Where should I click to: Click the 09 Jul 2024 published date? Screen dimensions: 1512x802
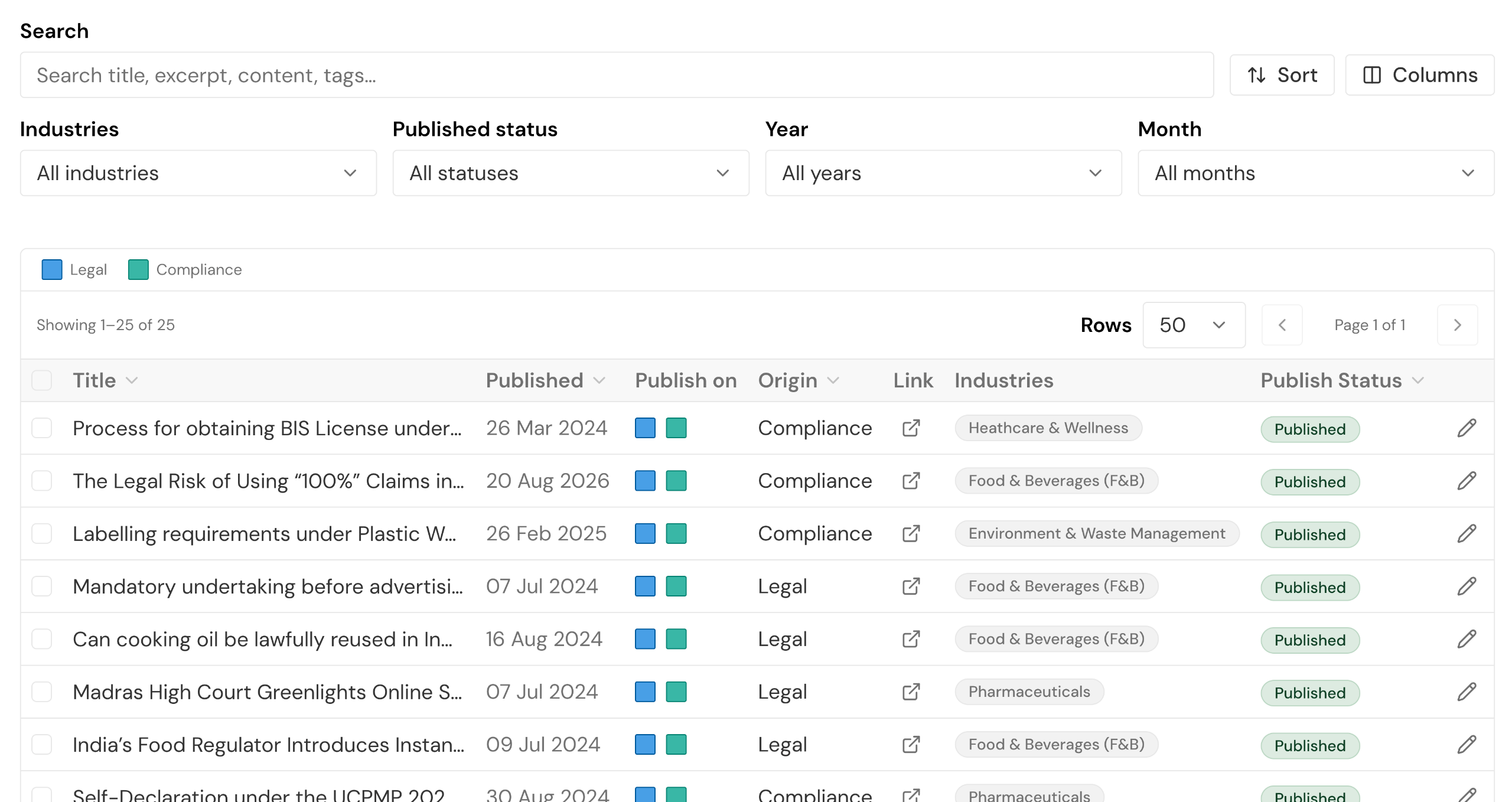click(543, 745)
